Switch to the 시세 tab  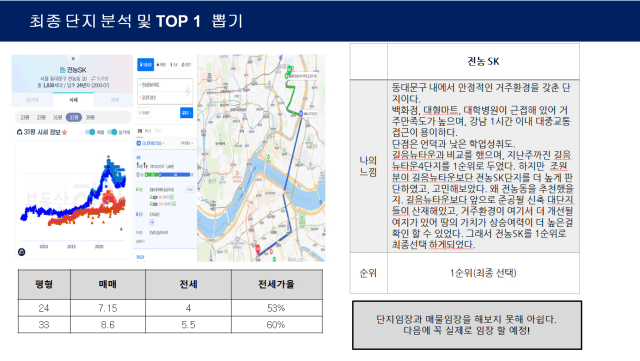pyautogui.click(x=73, y=100)
